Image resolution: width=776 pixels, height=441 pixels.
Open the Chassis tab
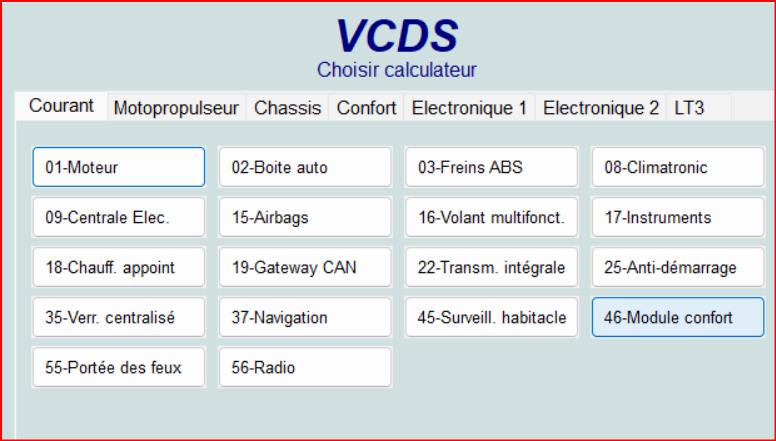click(288, 108)
